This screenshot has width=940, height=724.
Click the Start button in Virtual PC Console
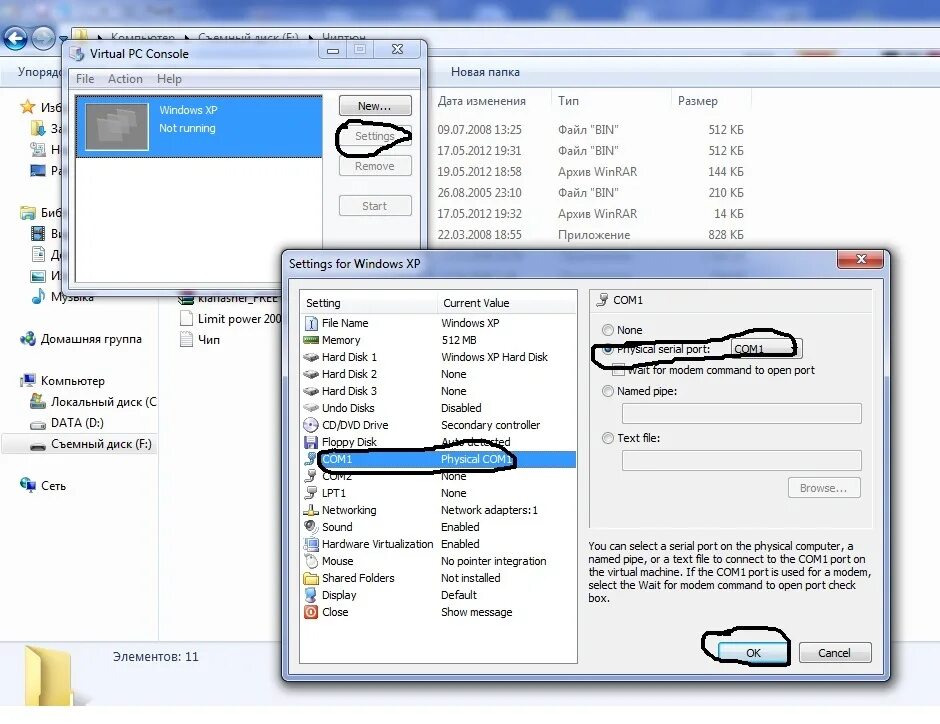[375, 206]
